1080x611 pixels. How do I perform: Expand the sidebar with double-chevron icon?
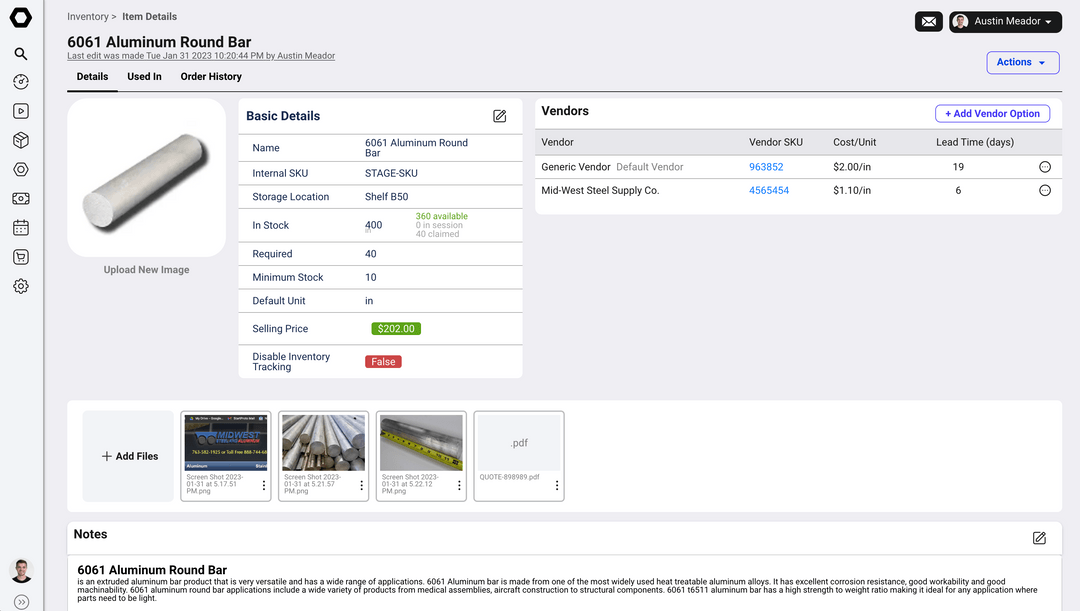click(x=21, y=602)
